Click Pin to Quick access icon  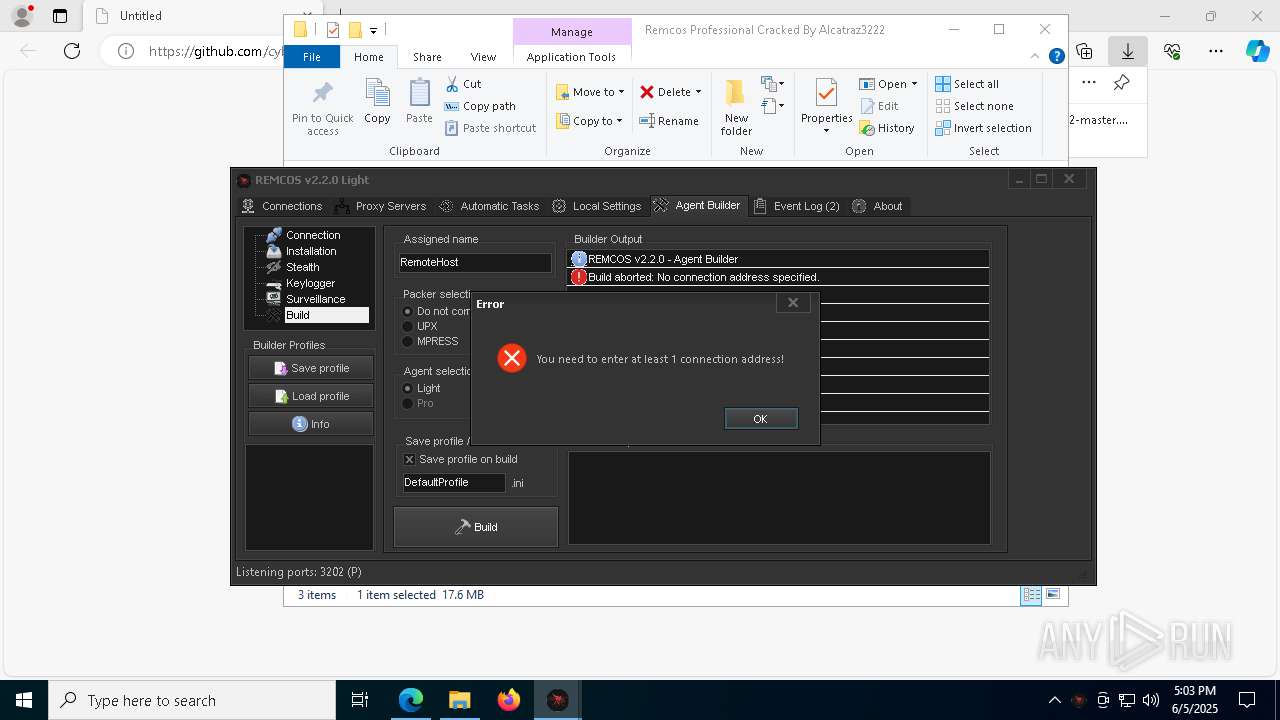(322, 94)
